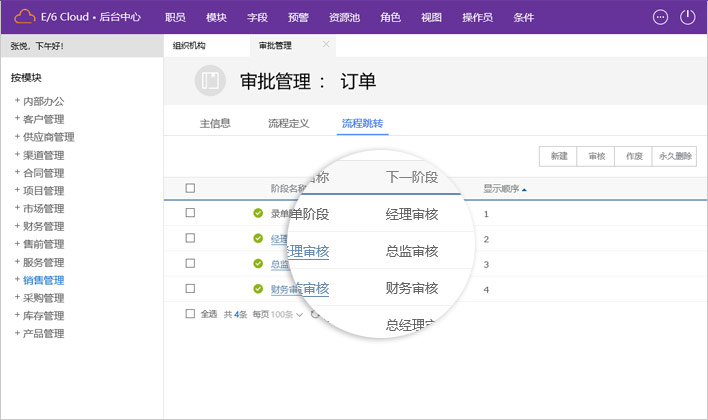Check the first row checkbox
The image size is (708, 420).
[x=190, y=213]
